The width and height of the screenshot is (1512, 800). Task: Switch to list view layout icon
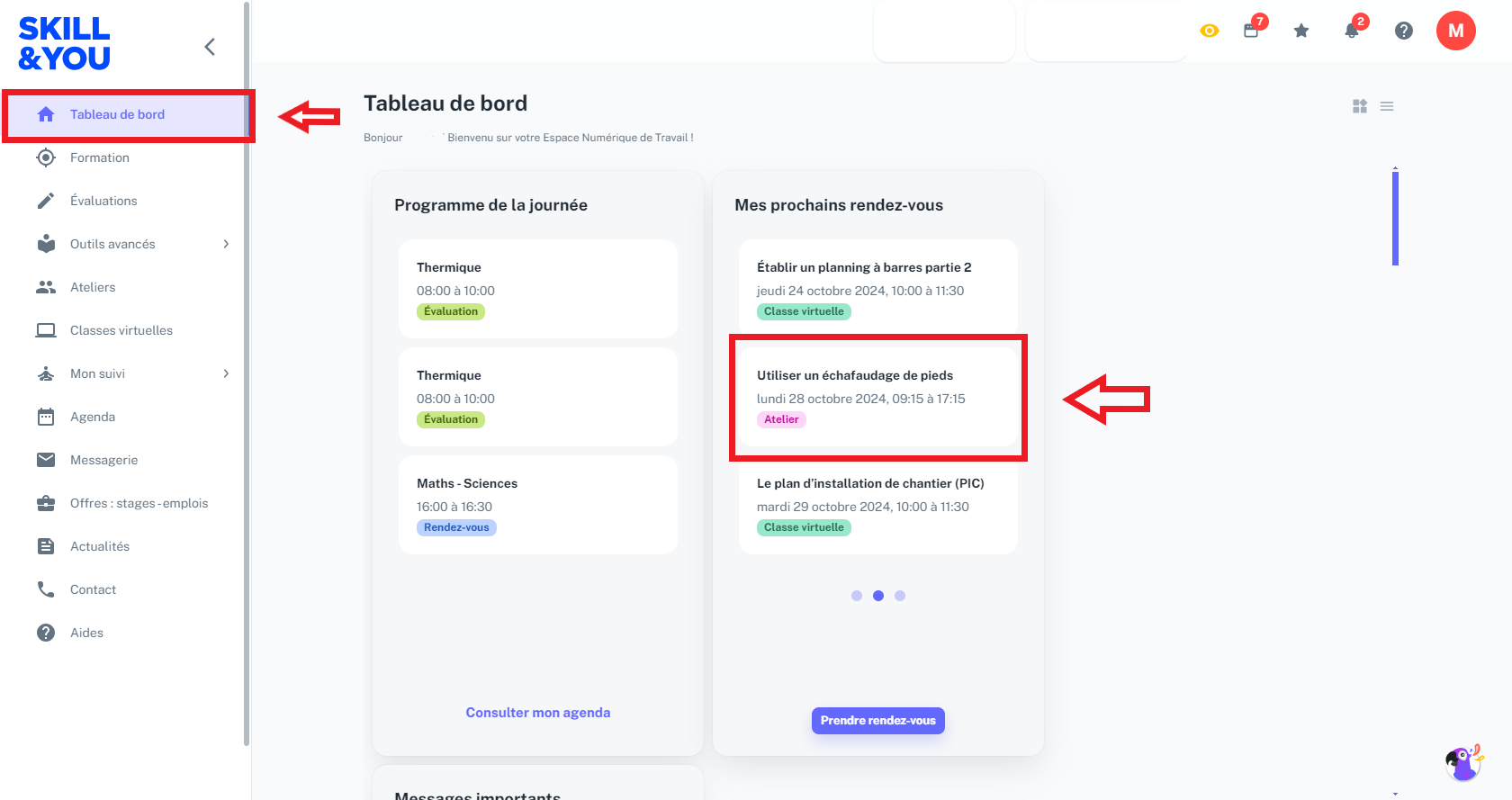[1387, 106]
